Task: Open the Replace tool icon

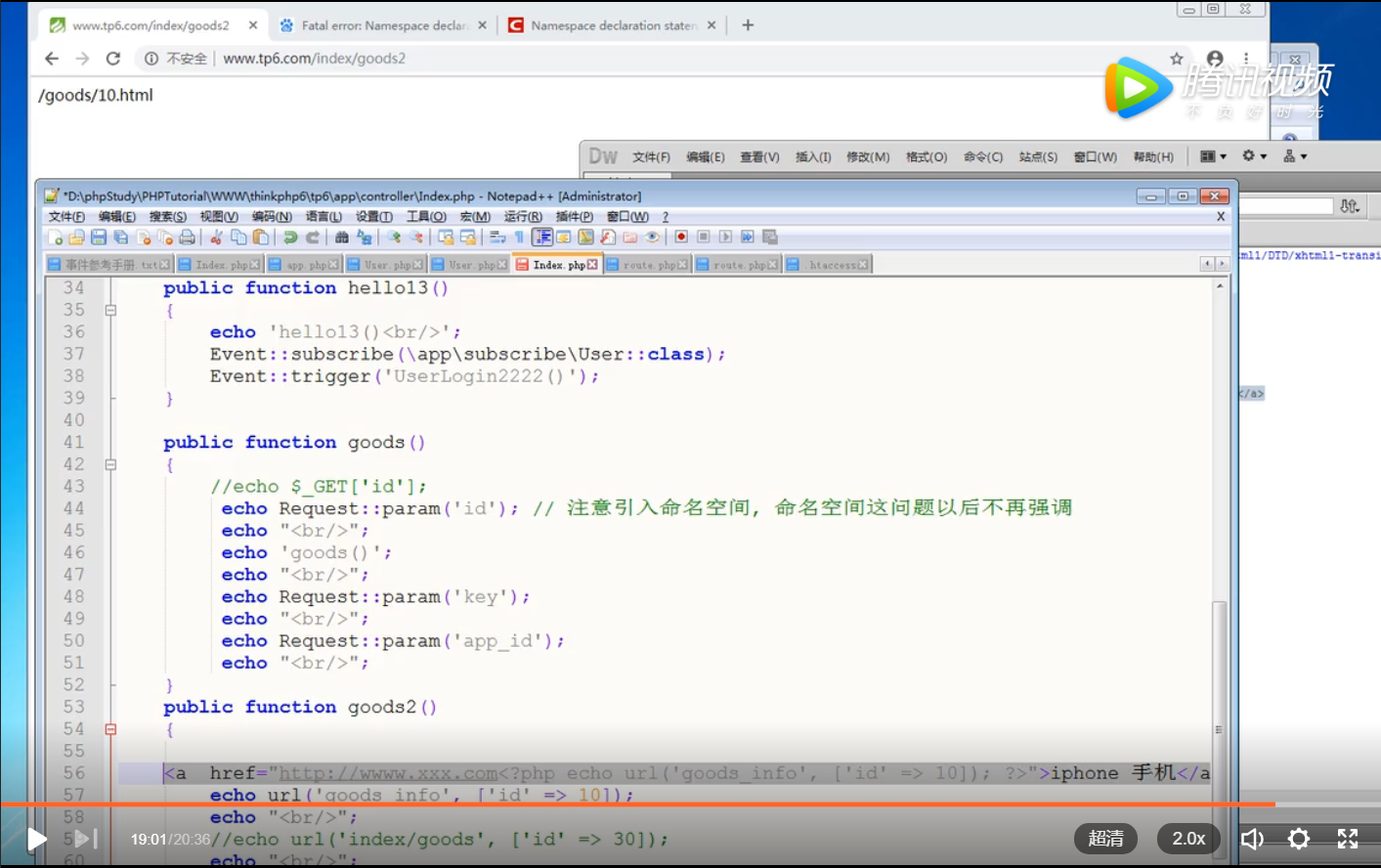Action: (x=364, y=237)
